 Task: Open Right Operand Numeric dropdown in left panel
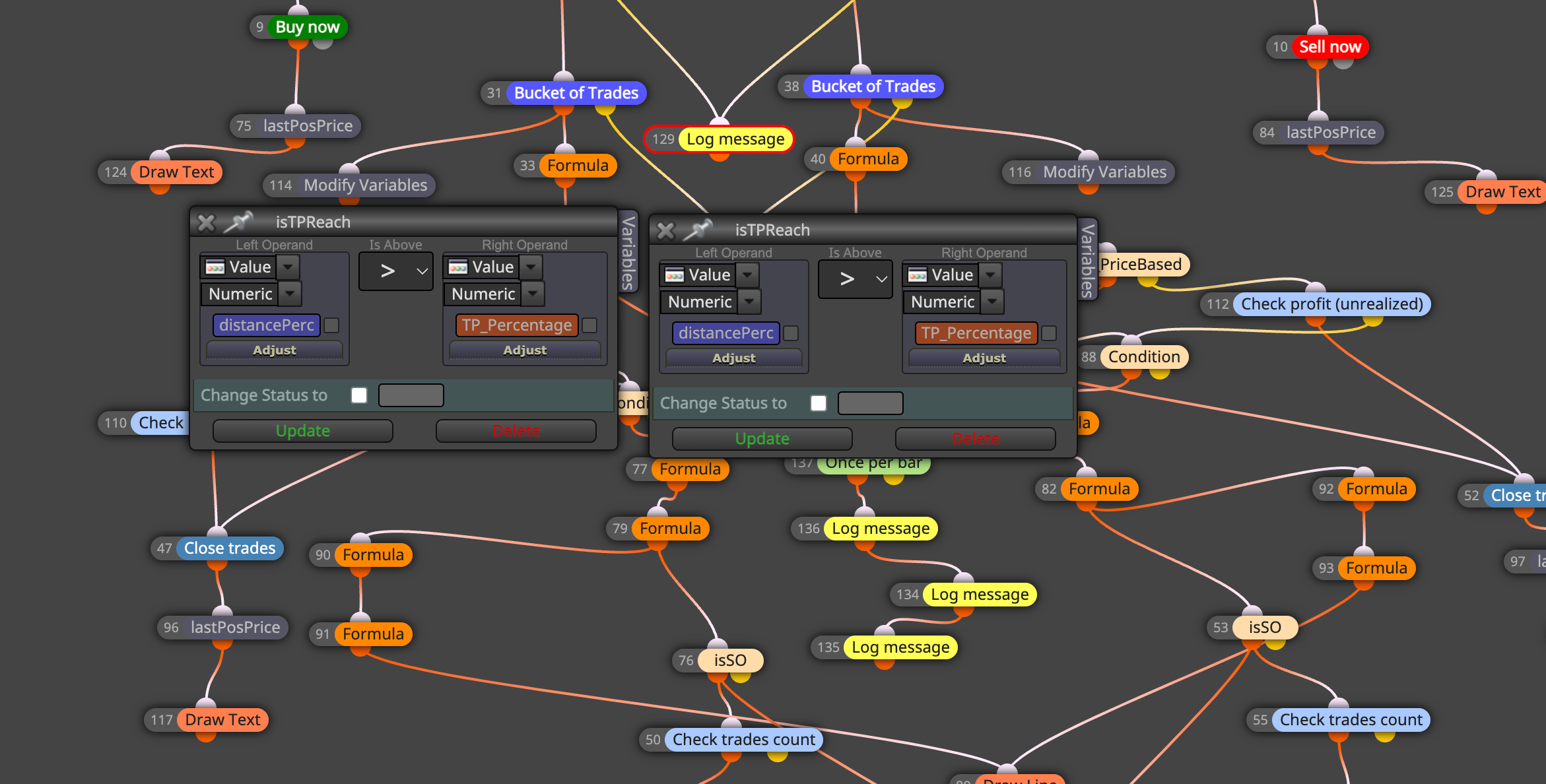pyautogui.click(x=533, y=294)
